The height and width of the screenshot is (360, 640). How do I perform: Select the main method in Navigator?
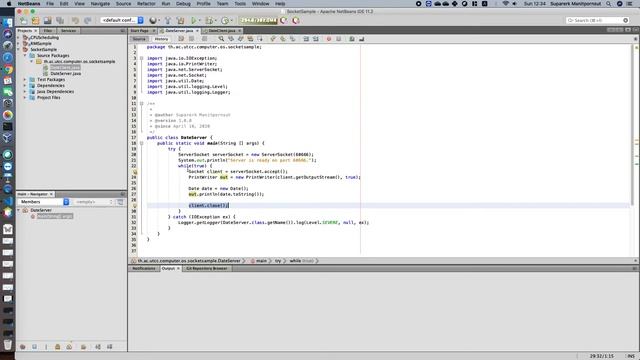[55, 216]
